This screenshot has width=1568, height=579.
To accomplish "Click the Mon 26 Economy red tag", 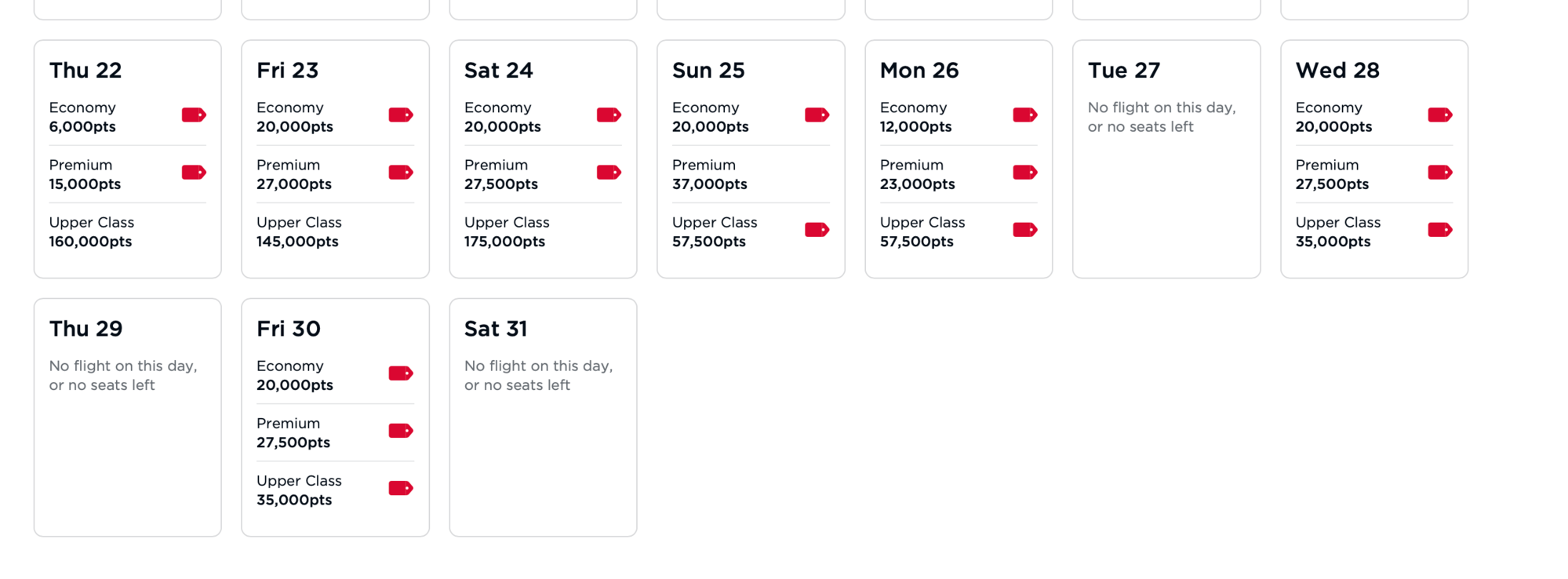I will [1024, 115].
